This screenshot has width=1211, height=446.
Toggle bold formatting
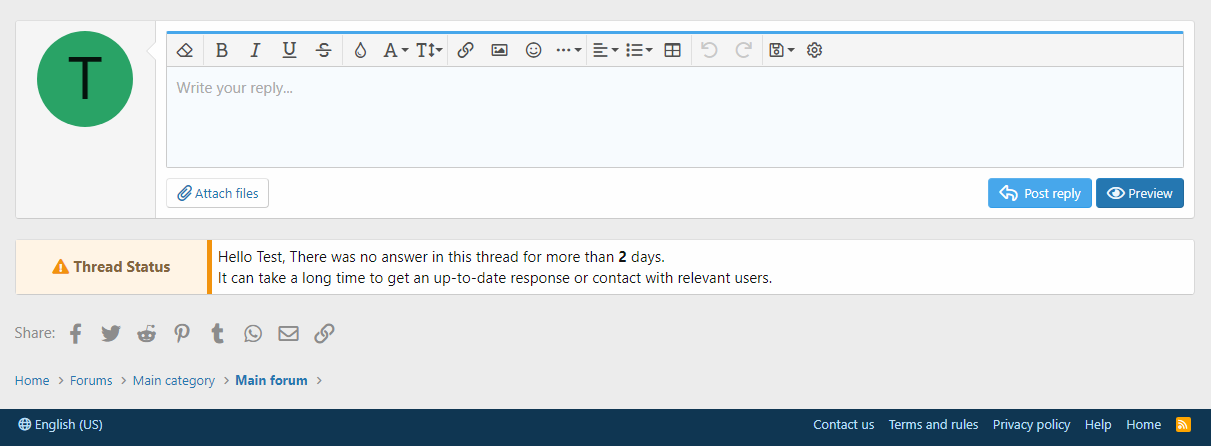click(222, 50)
